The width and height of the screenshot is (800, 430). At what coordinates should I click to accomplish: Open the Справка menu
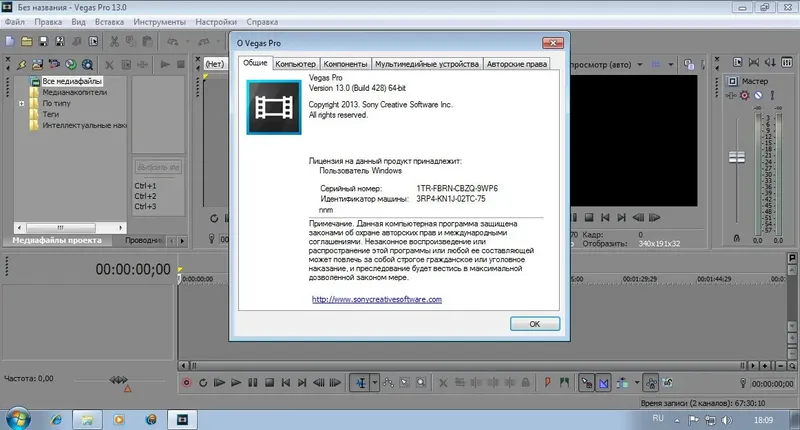(x=262, y=22)
